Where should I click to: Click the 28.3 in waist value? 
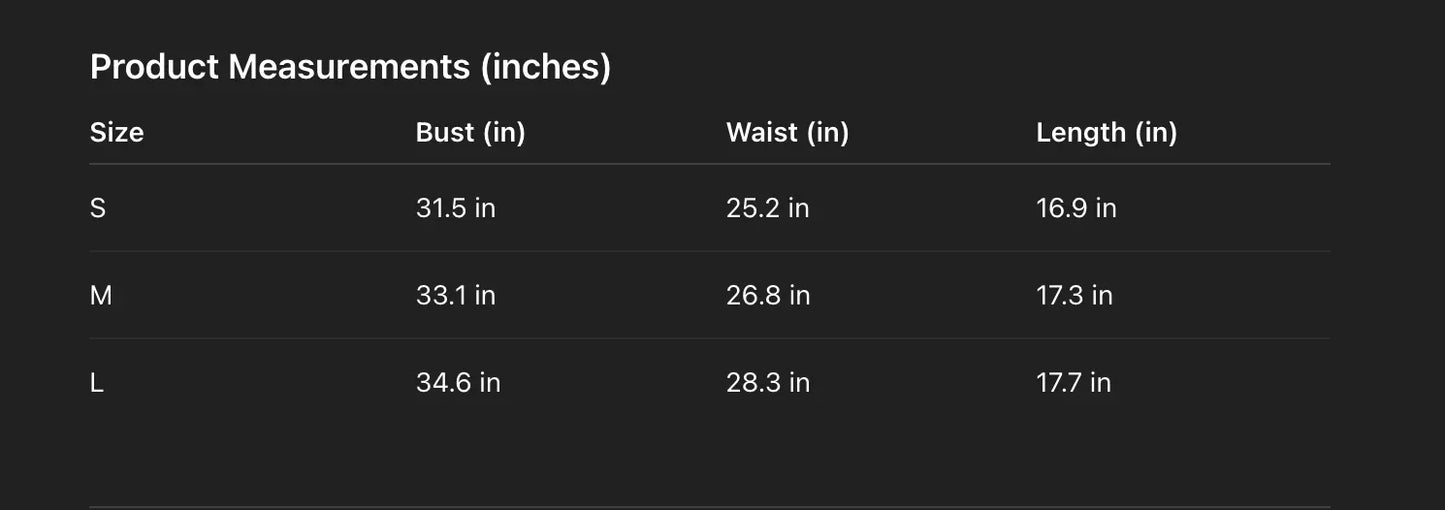[768, 382]
